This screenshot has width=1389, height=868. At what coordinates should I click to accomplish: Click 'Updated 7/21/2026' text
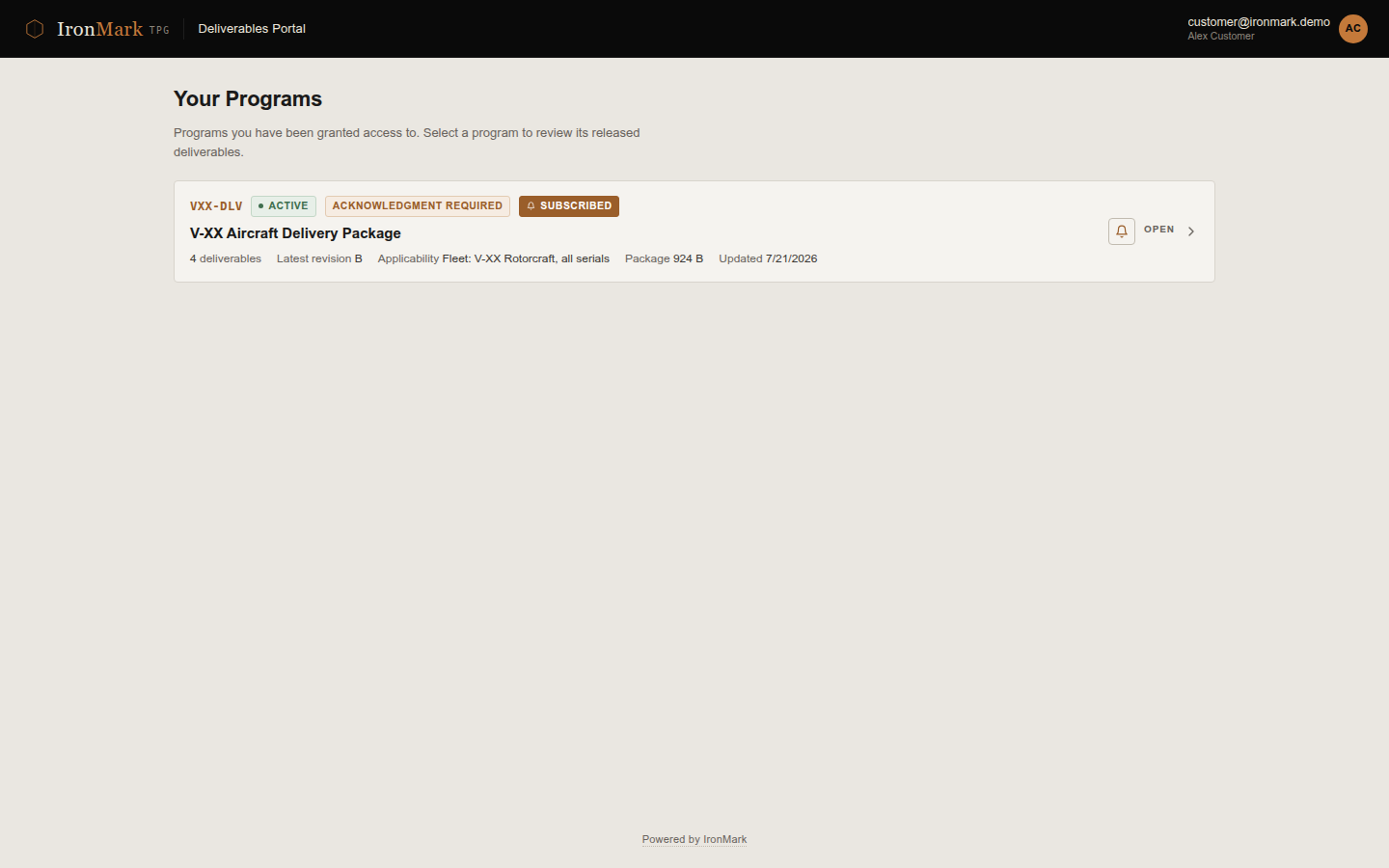[768, 258]
